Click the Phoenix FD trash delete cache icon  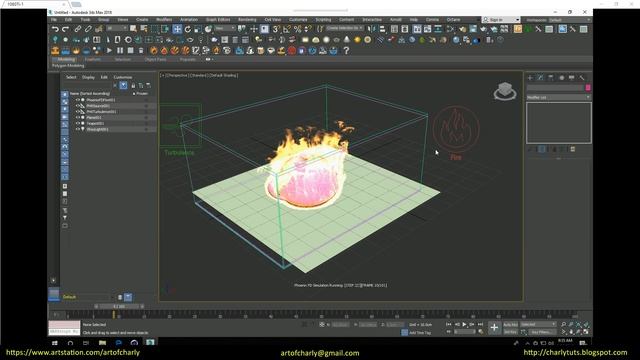tap(141, 51)
